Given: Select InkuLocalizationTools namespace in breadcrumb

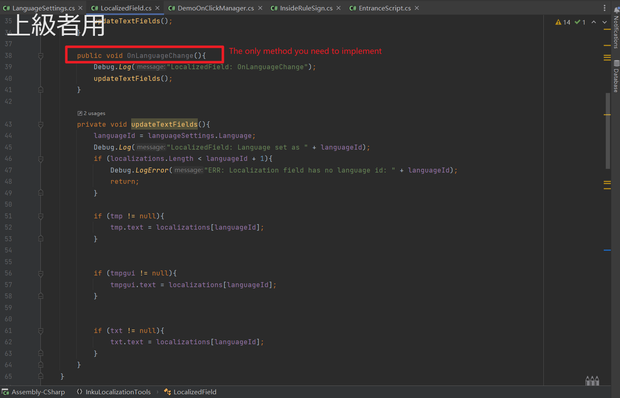Looking at the screenshot, I should [118, 392].
